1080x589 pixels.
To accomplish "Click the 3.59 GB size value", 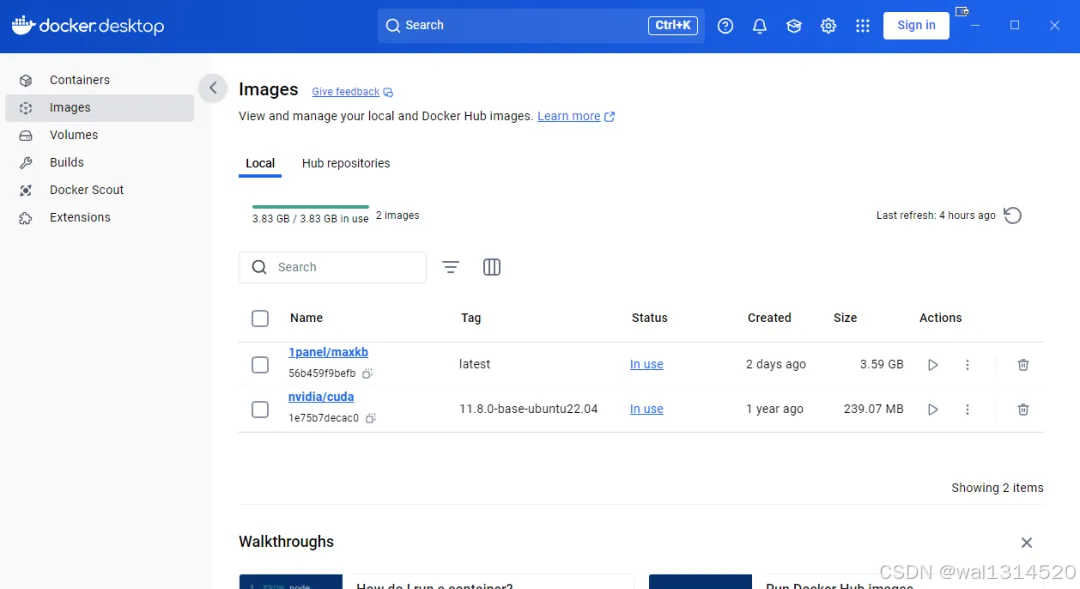I will tap(882, 364).
